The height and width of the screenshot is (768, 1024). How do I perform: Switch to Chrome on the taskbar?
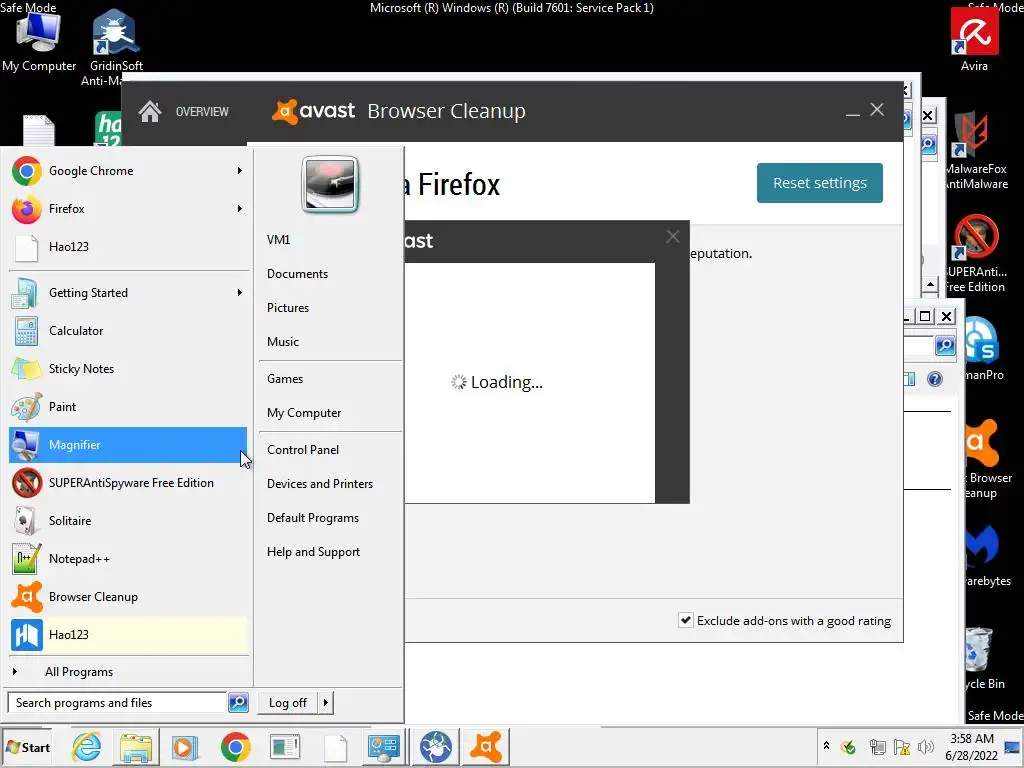[x=235, y=747]
